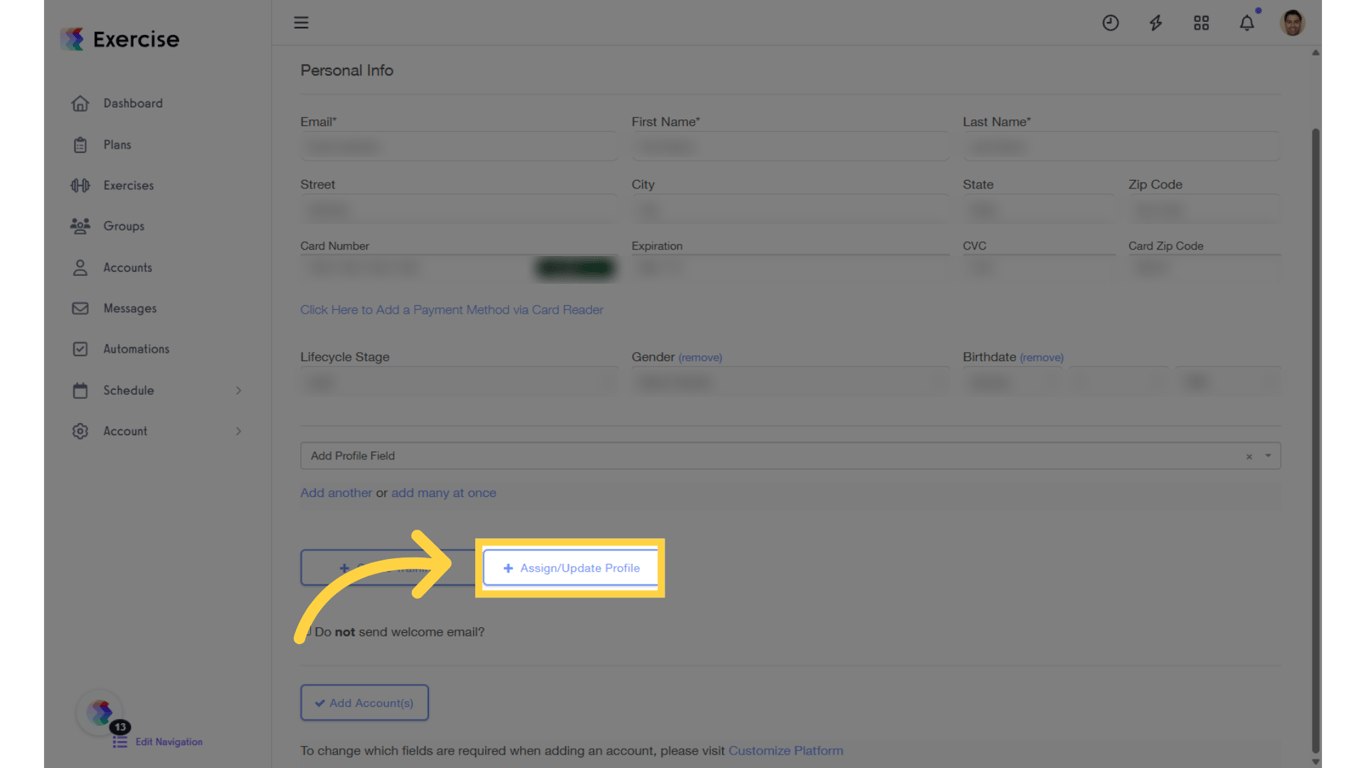
Task: Select Accounts in the sidebar menu
Action: [80, 267]
